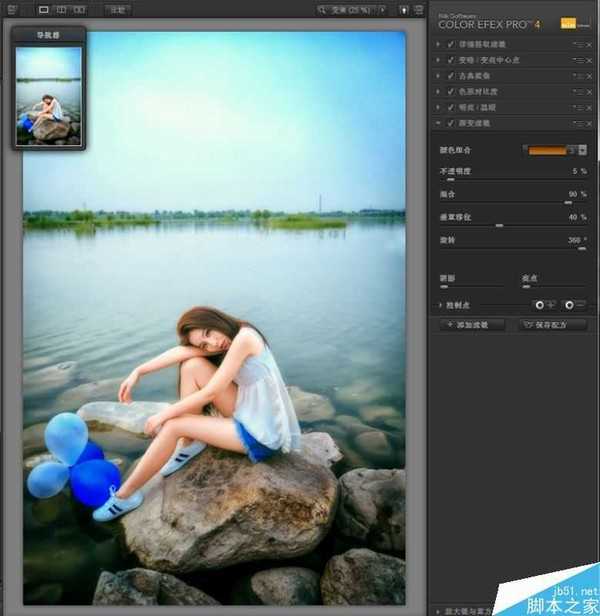The image size is (600, 616).
Task: Toggle the 古典柔焦 filter checkbox
Action: click(450, 76)
